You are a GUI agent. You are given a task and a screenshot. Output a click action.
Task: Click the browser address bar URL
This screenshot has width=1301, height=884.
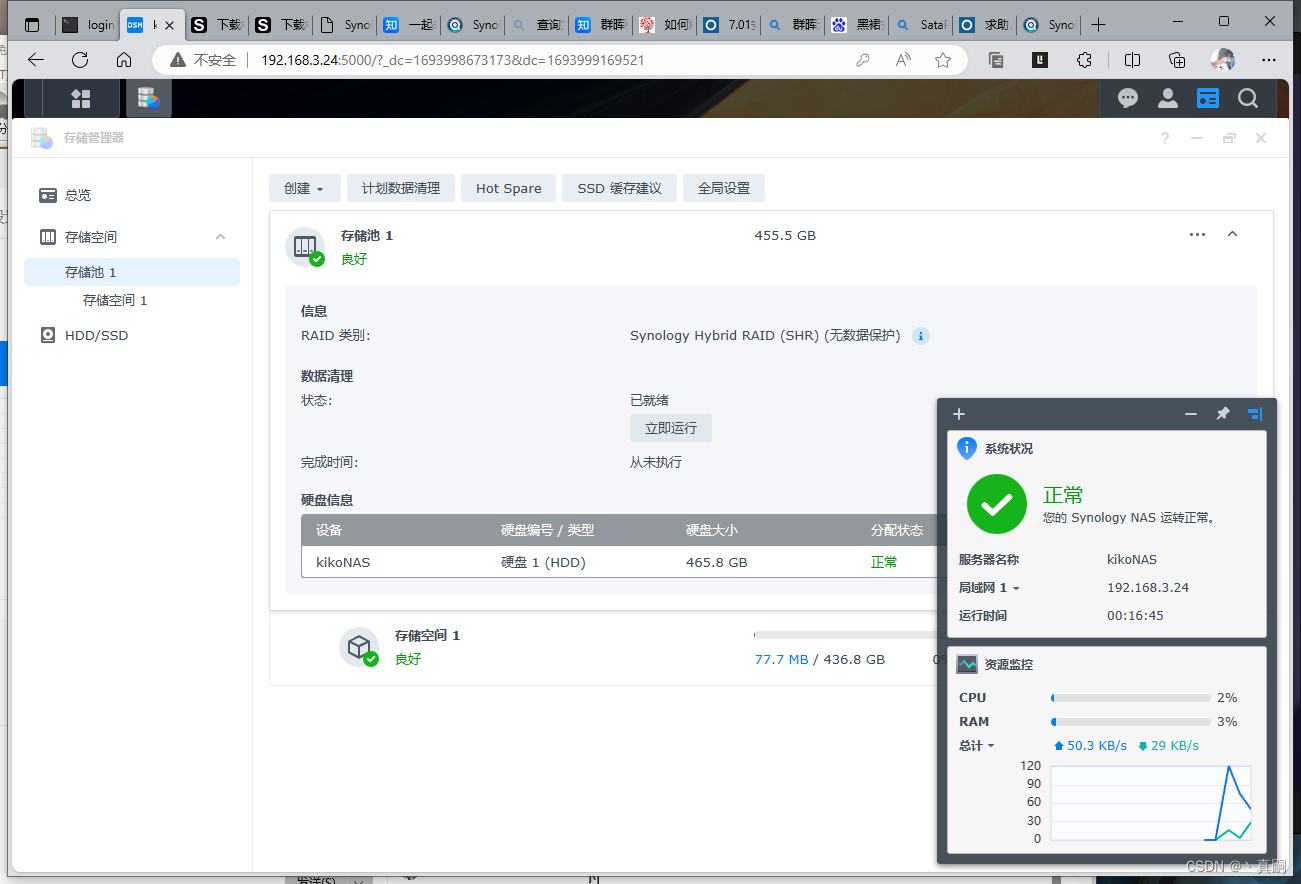452,60
